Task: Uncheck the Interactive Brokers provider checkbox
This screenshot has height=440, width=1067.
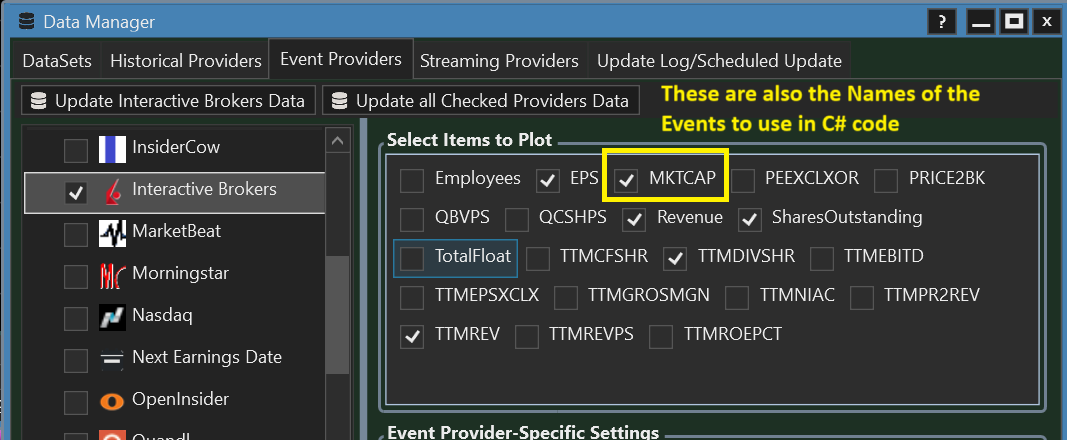Action: [76, 192]
